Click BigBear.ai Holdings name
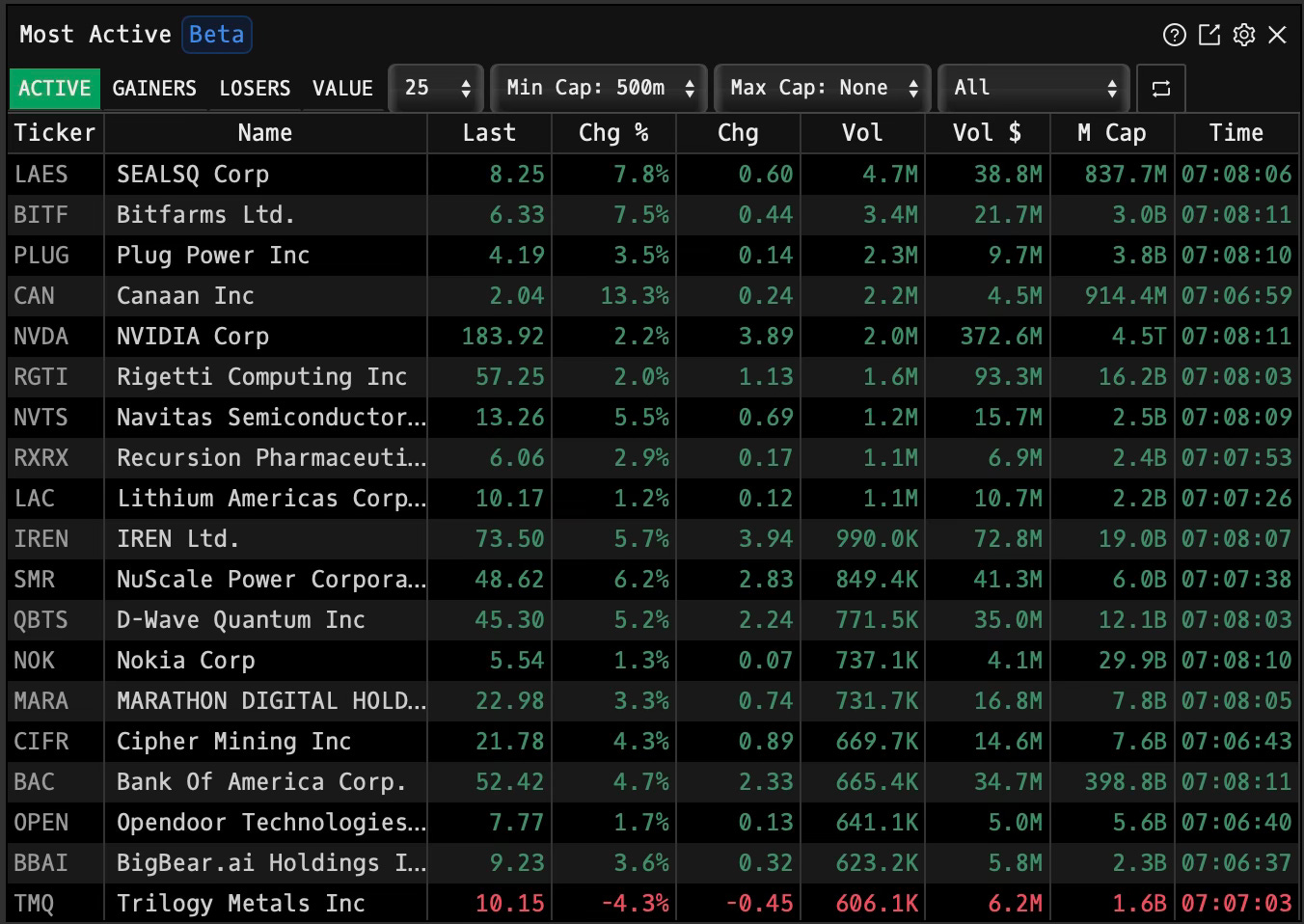Screen dimensions: 1304x924 (271, 863)
